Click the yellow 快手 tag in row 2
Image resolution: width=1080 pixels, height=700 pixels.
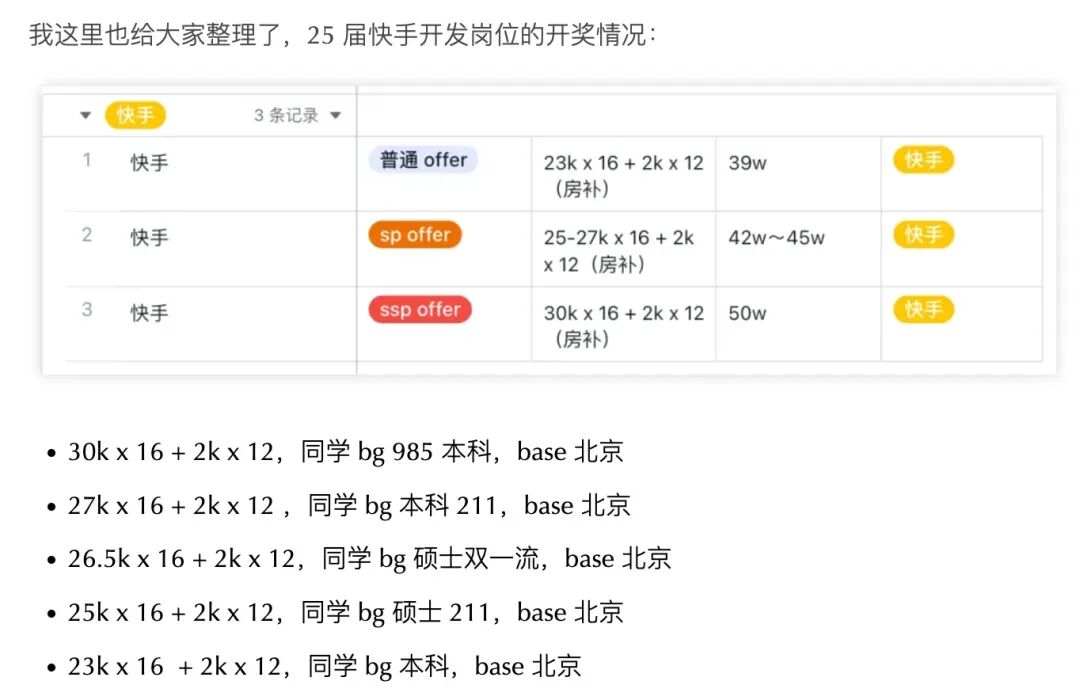click(x=922, y=234)
